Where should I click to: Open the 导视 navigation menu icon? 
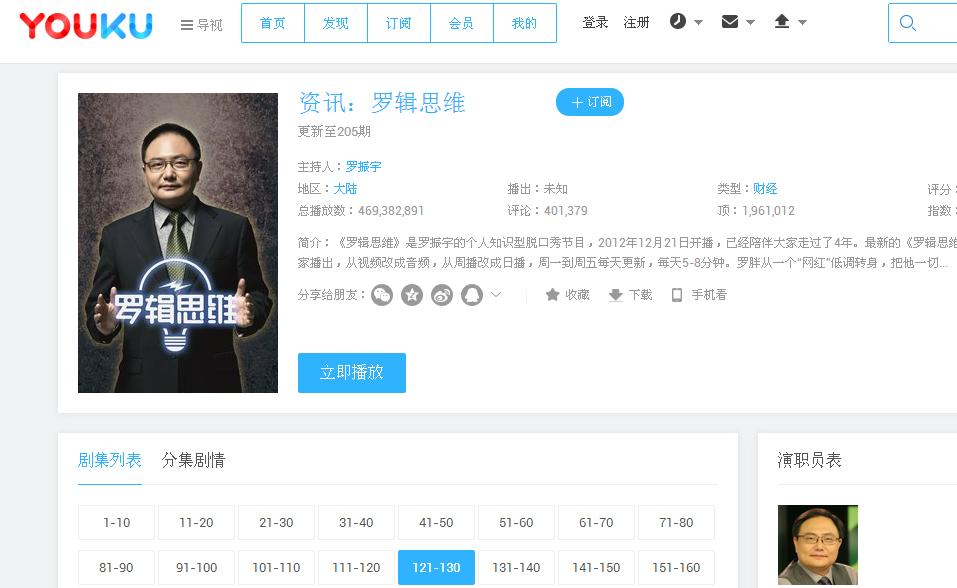(187, 25)
